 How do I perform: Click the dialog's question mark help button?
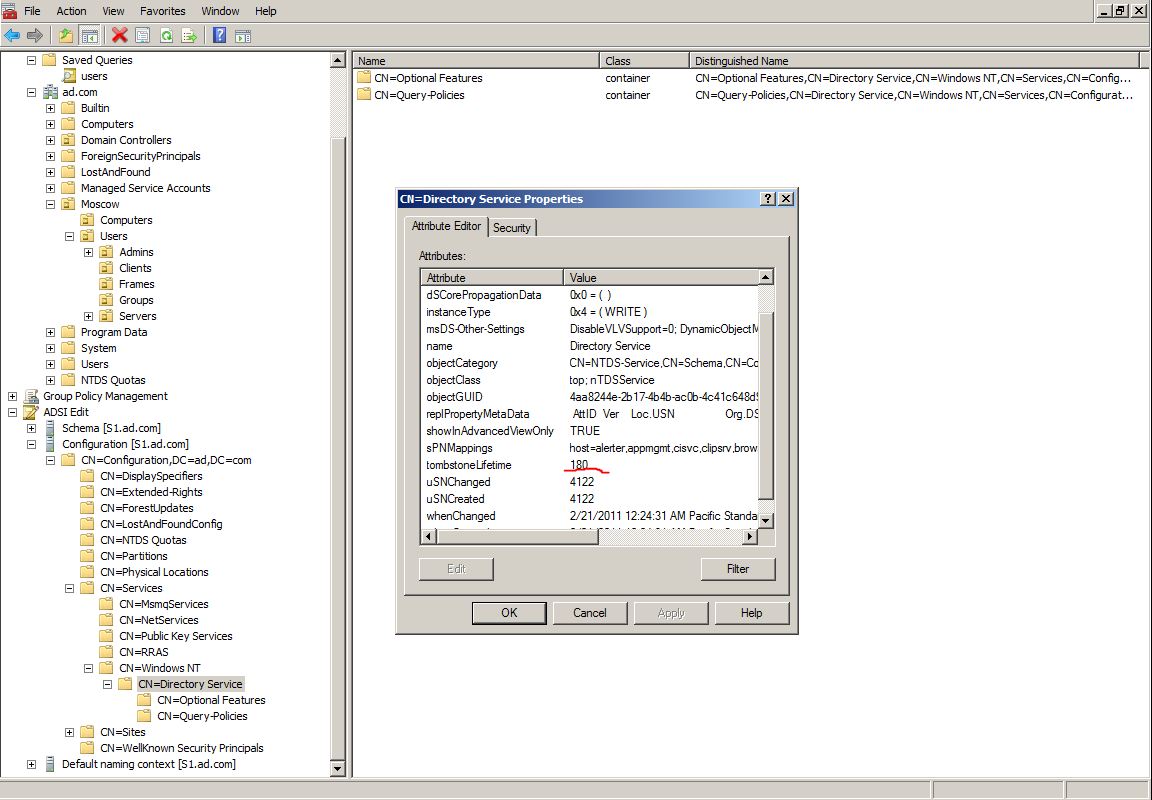pos(768,198)
